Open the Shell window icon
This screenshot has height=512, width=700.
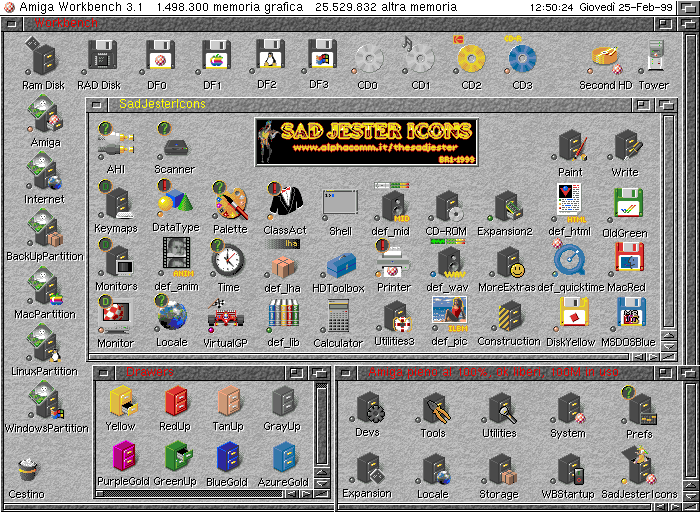point(340,204)
